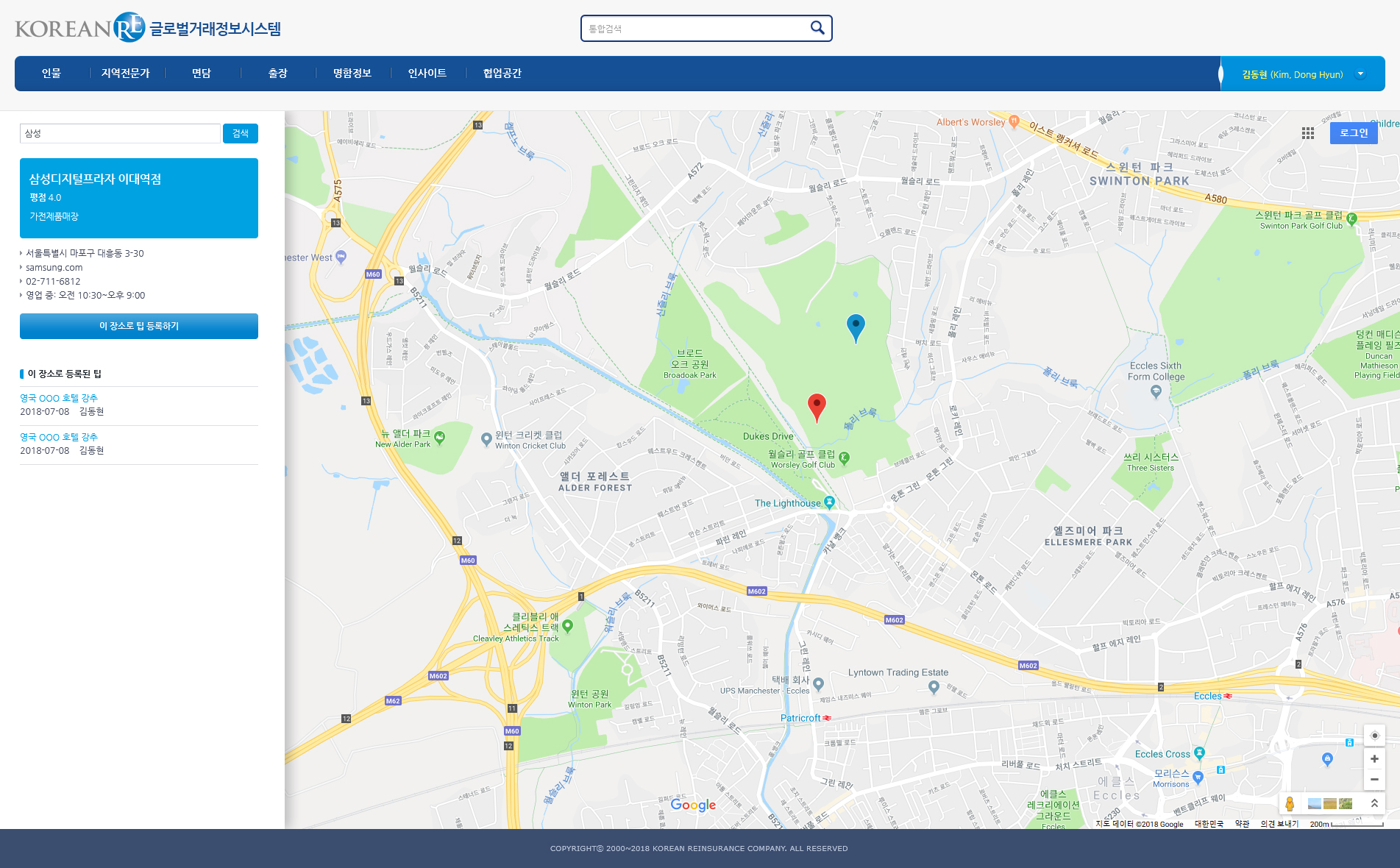
Task: Click the 로그인 button on the map
Action: click(x=1353, y=133)
